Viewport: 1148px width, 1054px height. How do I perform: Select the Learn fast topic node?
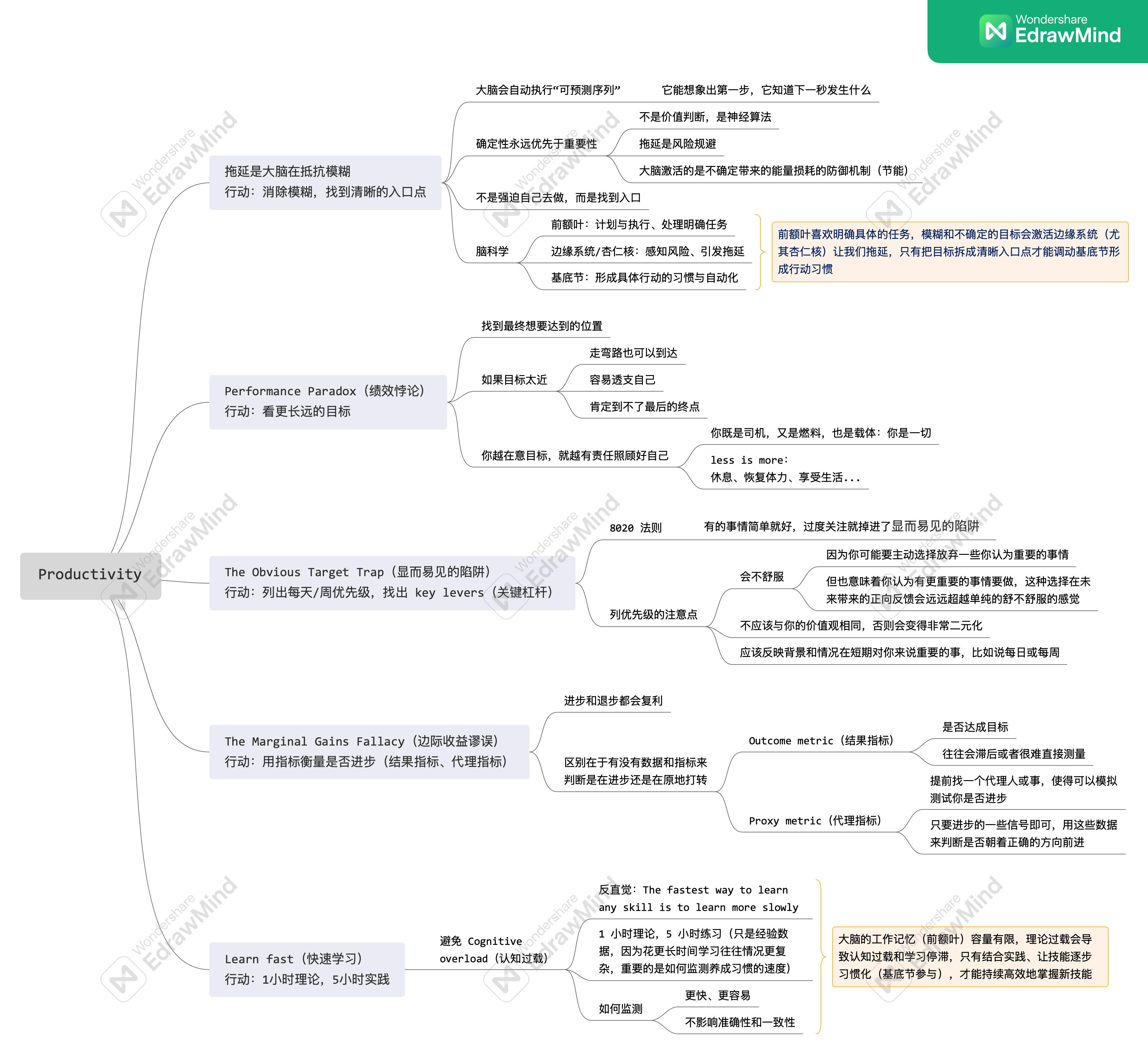pyautogui.click(x=307, y=969)
